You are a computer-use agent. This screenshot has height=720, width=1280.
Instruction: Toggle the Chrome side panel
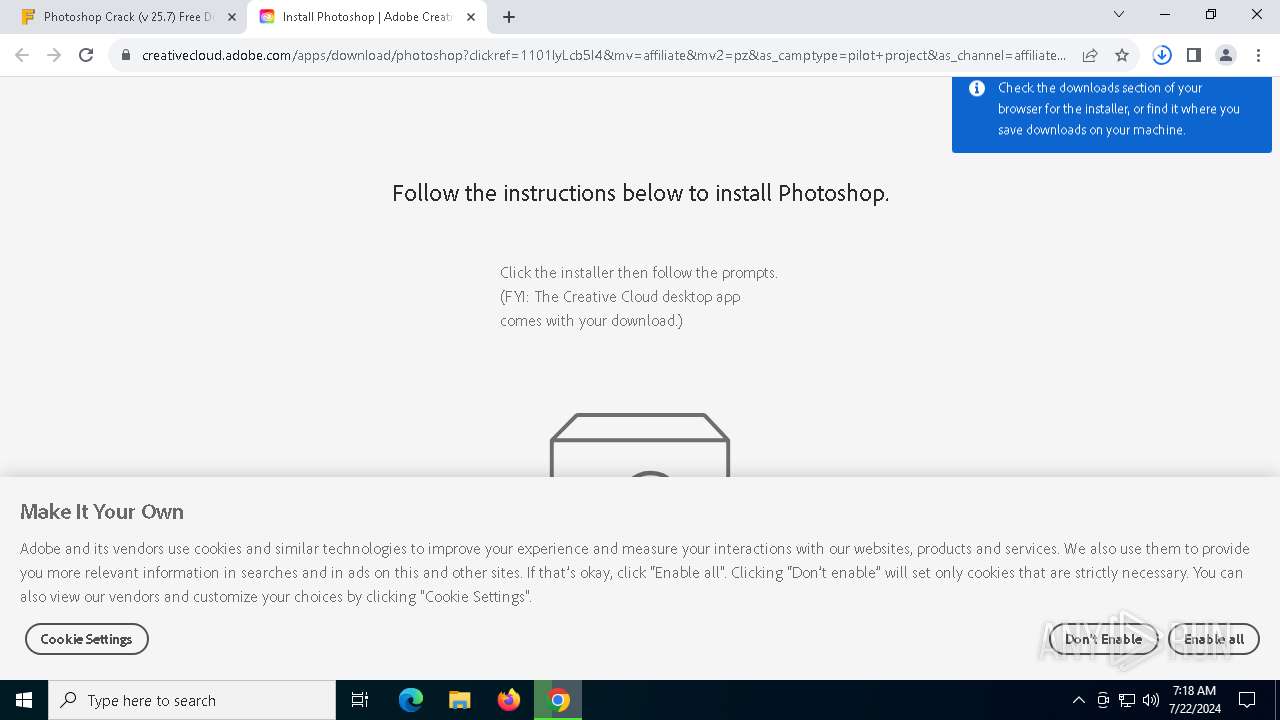click(x=1194, y=55)
